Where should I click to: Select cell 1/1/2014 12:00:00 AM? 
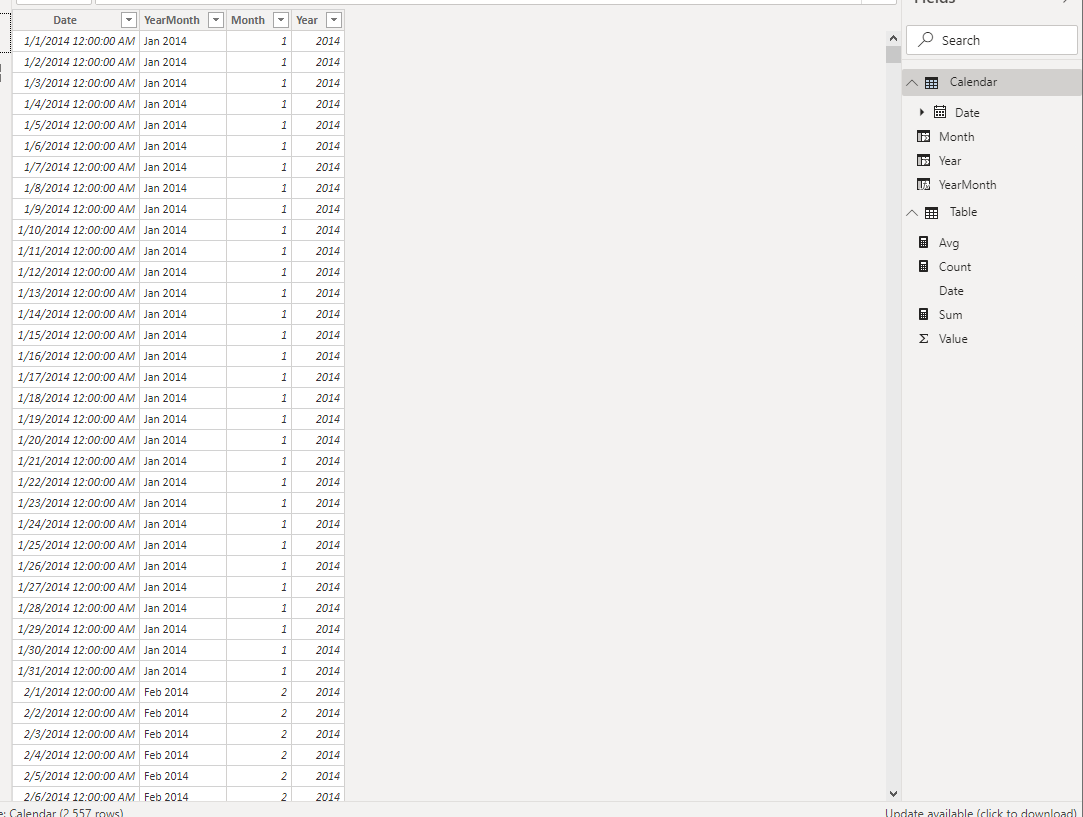(x=76, y=41)
